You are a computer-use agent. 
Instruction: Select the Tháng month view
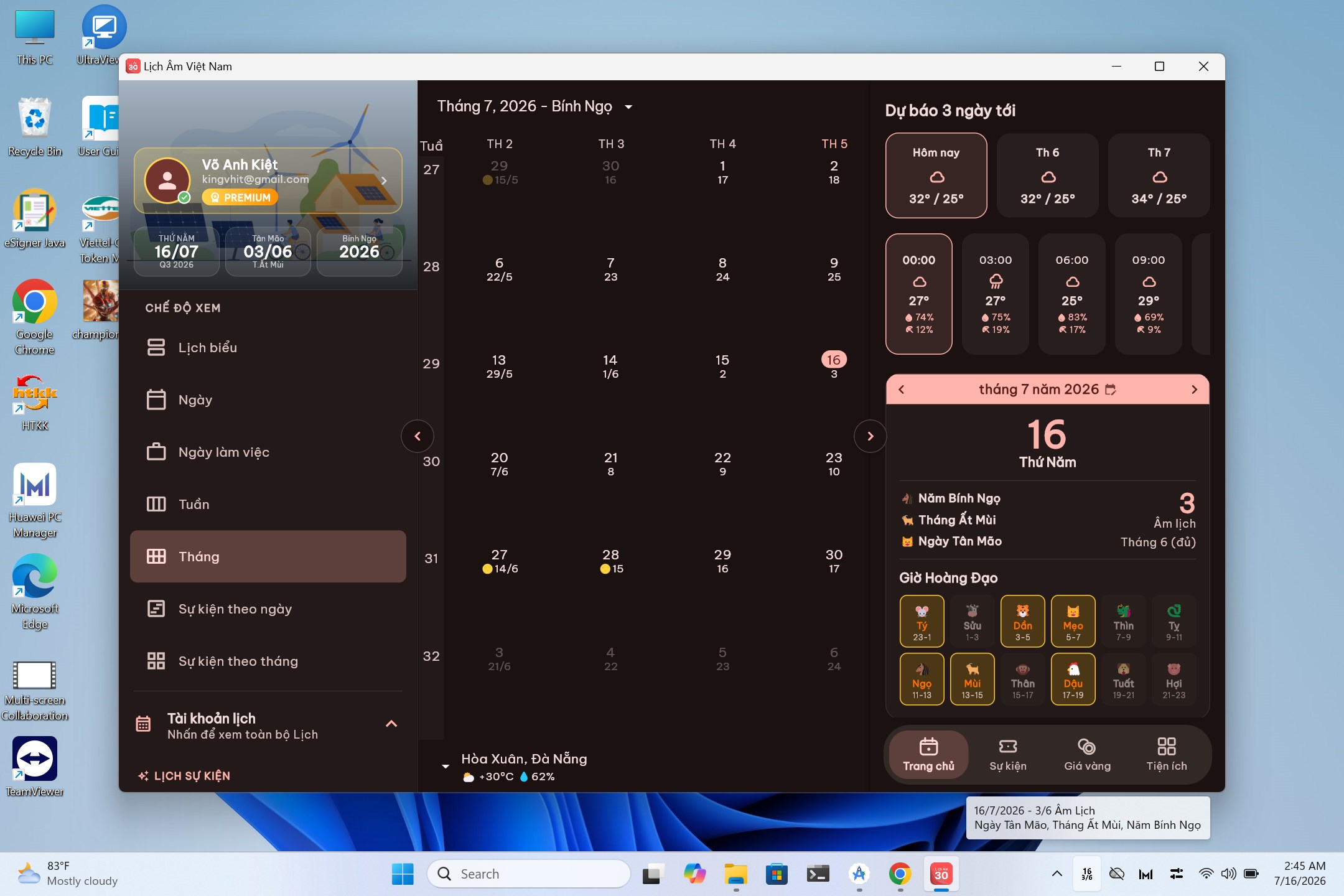268,556
